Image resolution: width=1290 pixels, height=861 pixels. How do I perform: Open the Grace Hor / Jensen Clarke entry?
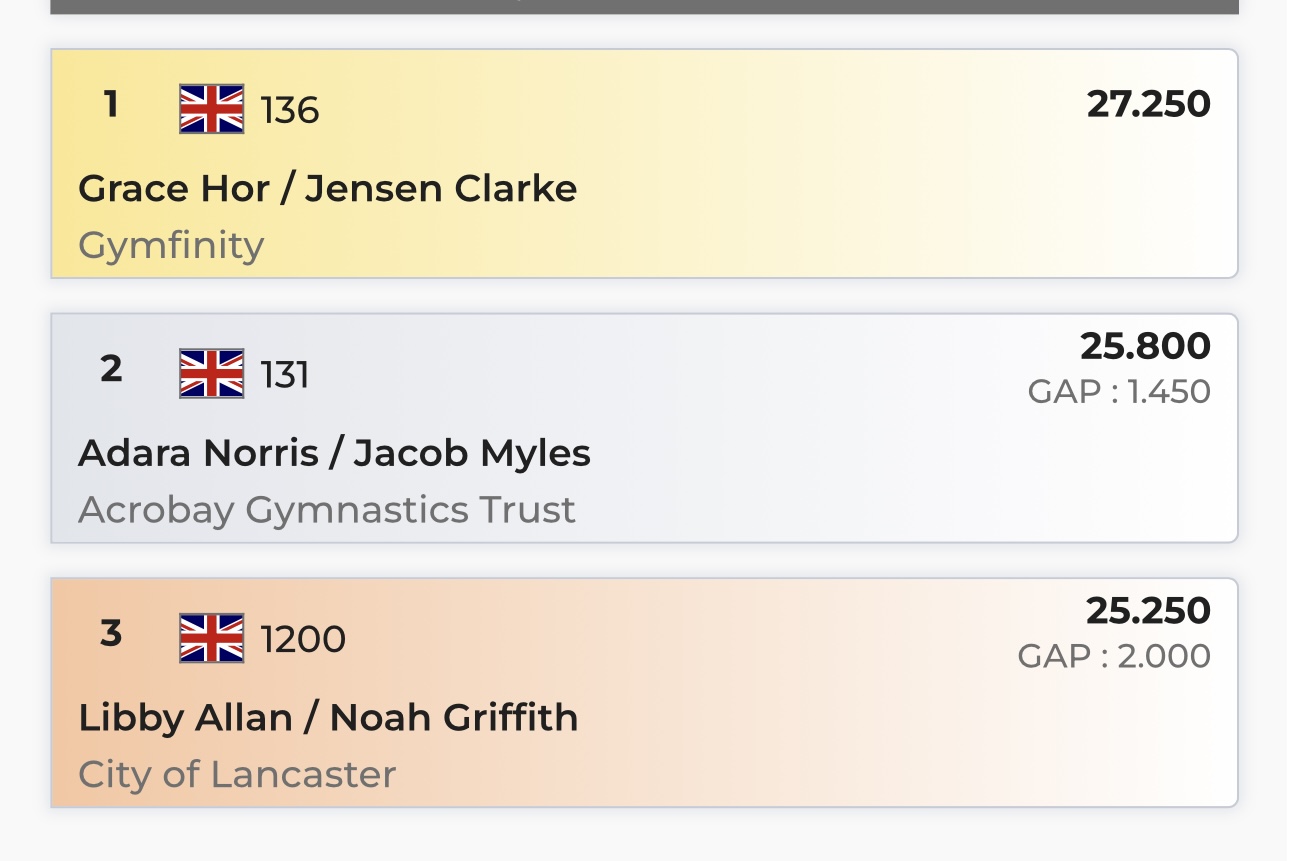[x=327, y=188]
